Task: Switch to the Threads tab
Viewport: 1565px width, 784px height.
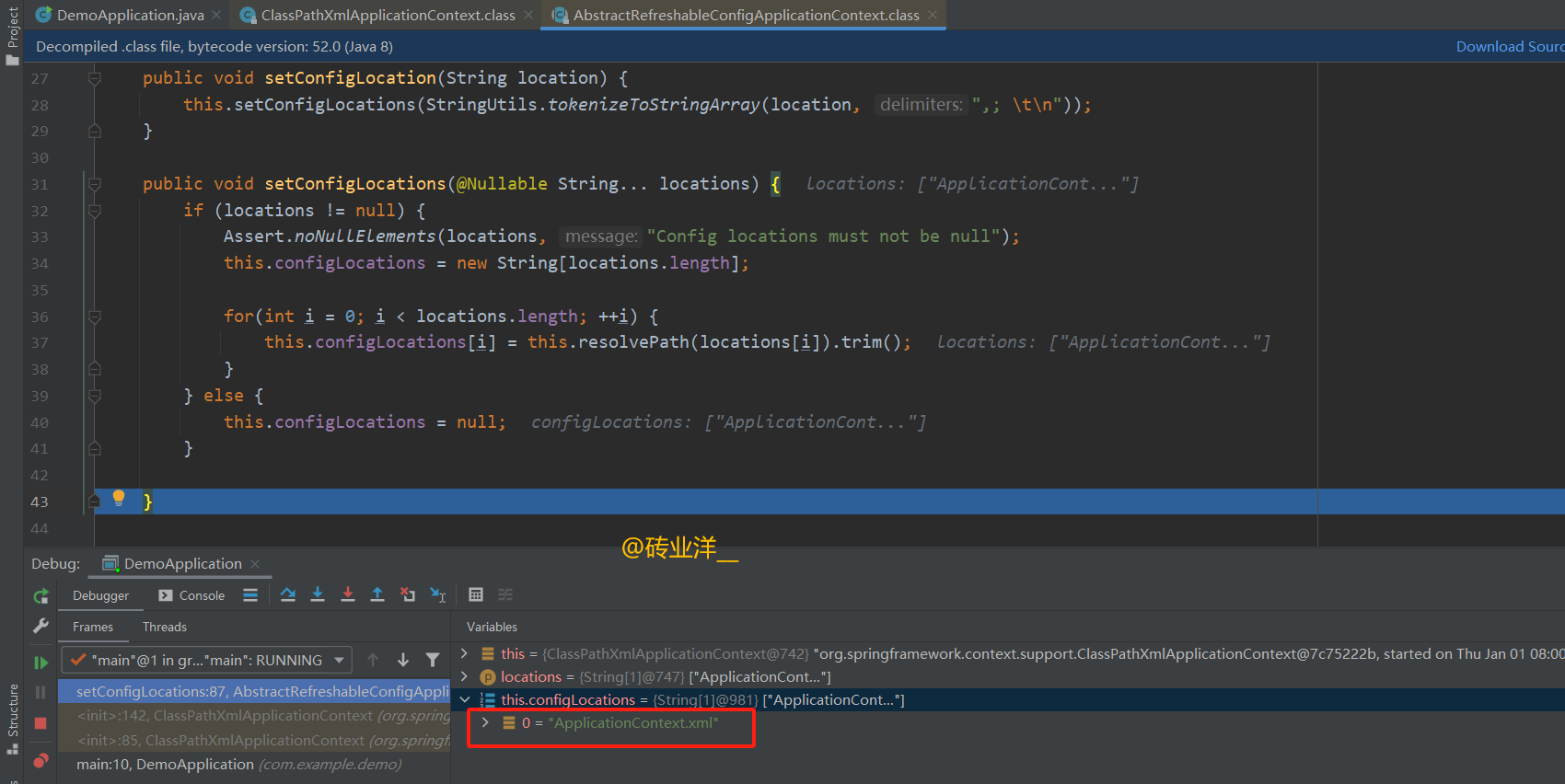Action: click(x=165, y=627)
